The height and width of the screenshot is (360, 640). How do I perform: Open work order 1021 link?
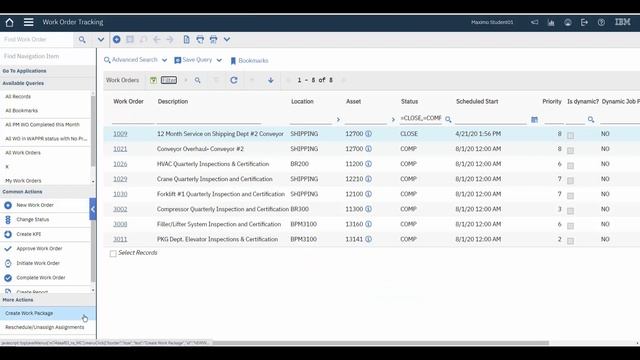coord(120,149)
